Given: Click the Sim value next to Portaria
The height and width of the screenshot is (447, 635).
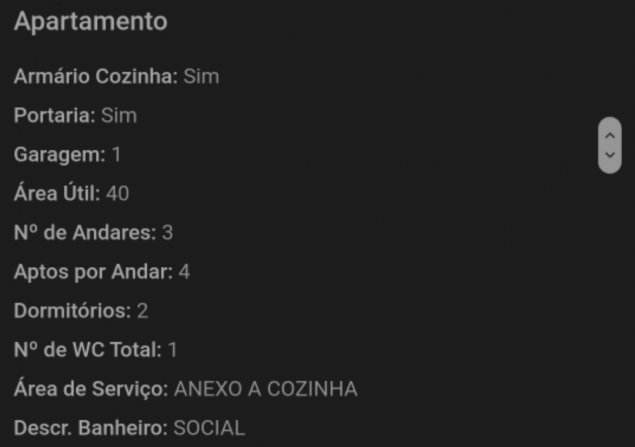Looking at the screenshot, I should [x=119, y=115].
